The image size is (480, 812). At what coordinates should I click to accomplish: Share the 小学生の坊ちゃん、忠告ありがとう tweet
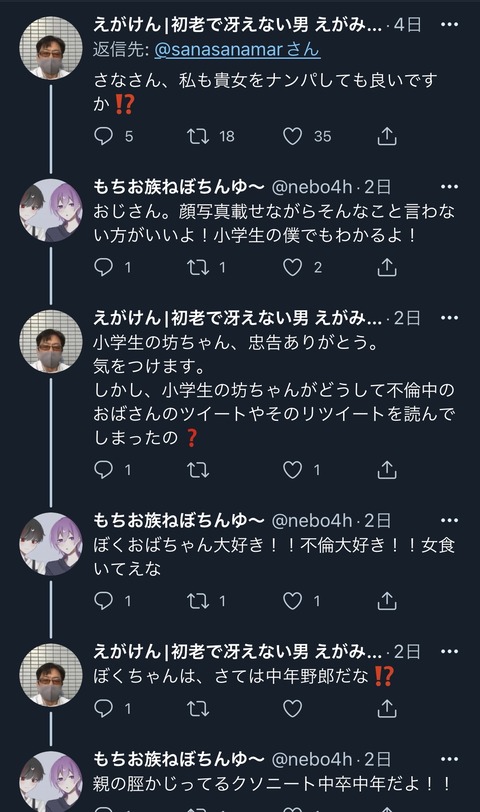[387, 470]
